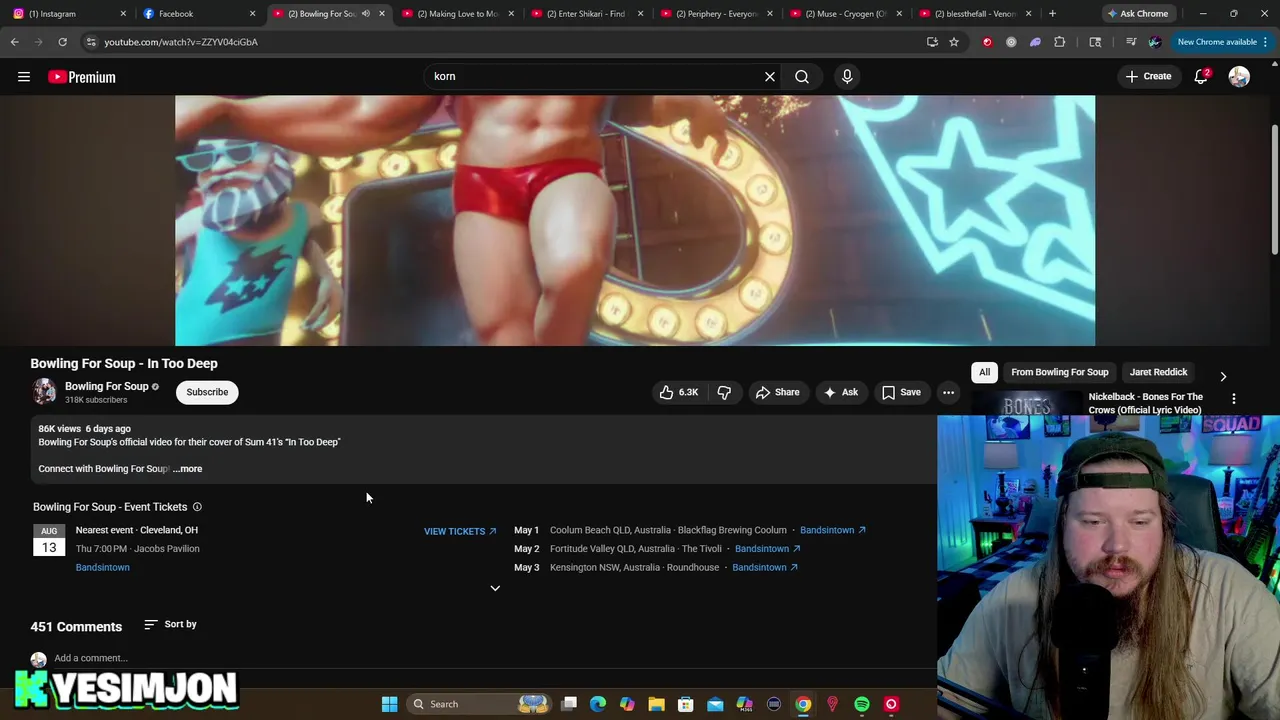Open Spotify from taskbar

coord(862,704)
